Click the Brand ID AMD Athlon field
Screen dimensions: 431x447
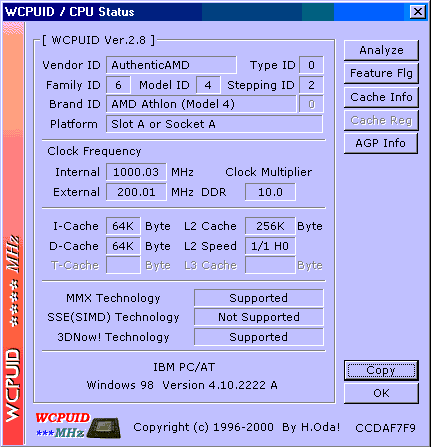pyautogui.click(x=201, y=104)
